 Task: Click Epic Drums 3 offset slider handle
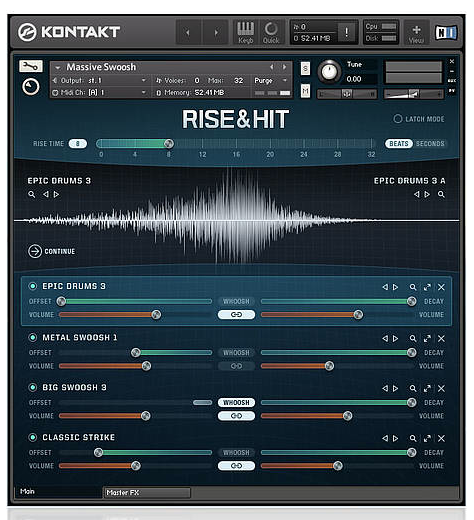point(61,301)
